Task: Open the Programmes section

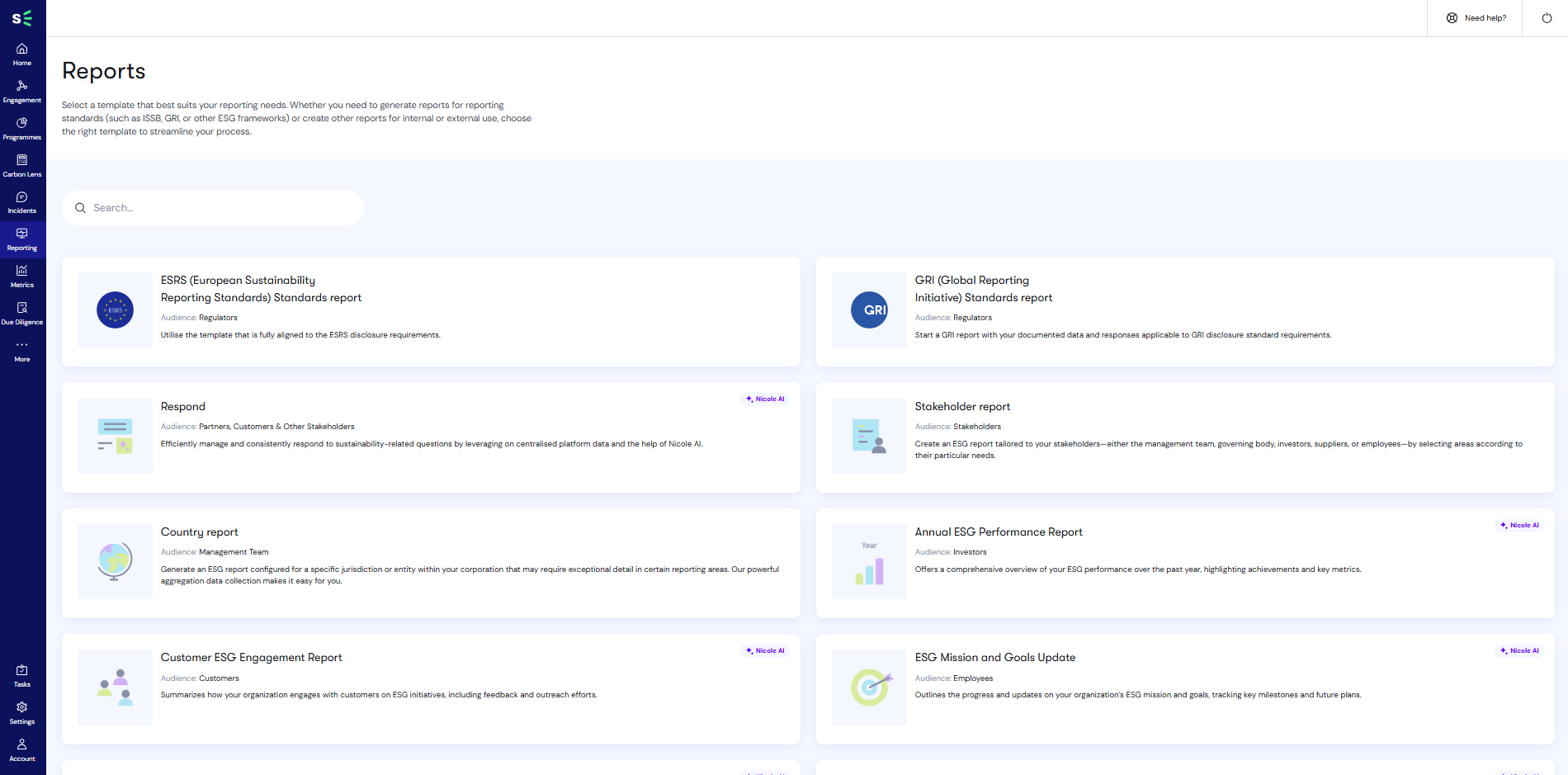Action: point(22,128)
